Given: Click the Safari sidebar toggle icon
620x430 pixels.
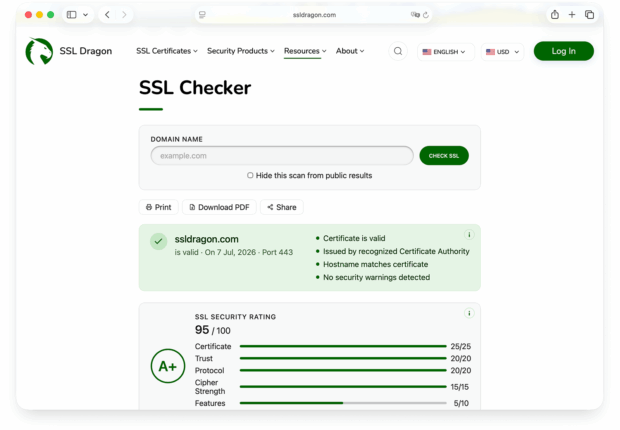Looking at the screenshot, I should 72,15.
